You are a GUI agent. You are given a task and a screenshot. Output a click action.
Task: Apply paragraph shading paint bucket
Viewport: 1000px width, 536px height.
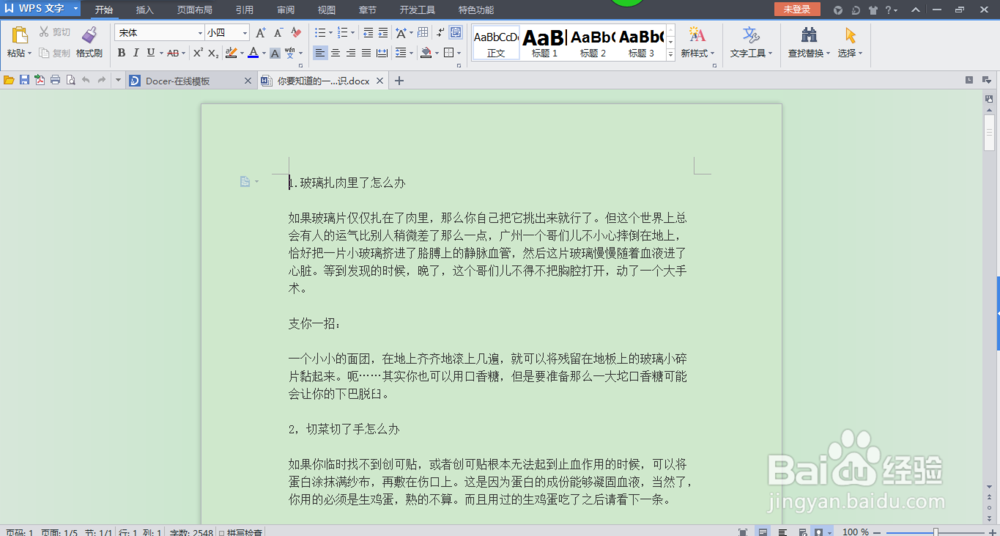(426, 53)
